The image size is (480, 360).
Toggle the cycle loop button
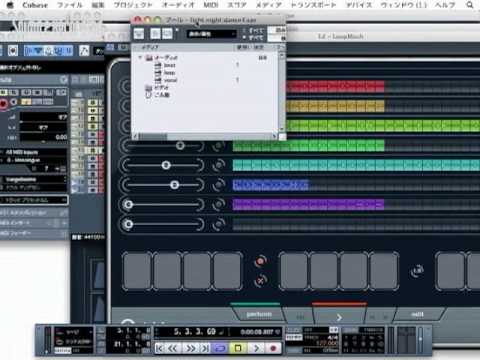[x=221, y=348]
